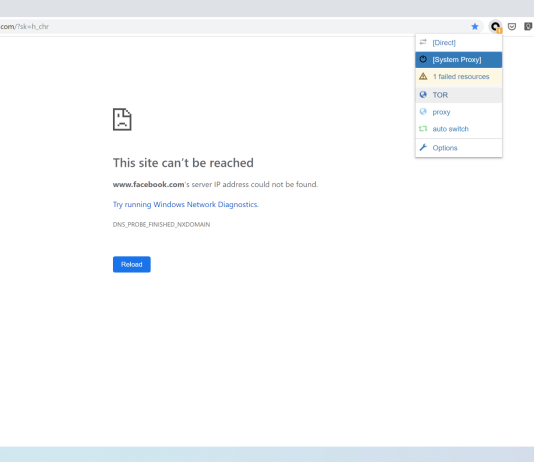
Task: Click the DNS_PROBE_FINISHED_NXDOMAIN error code
Action: click(x=161, y=224)
